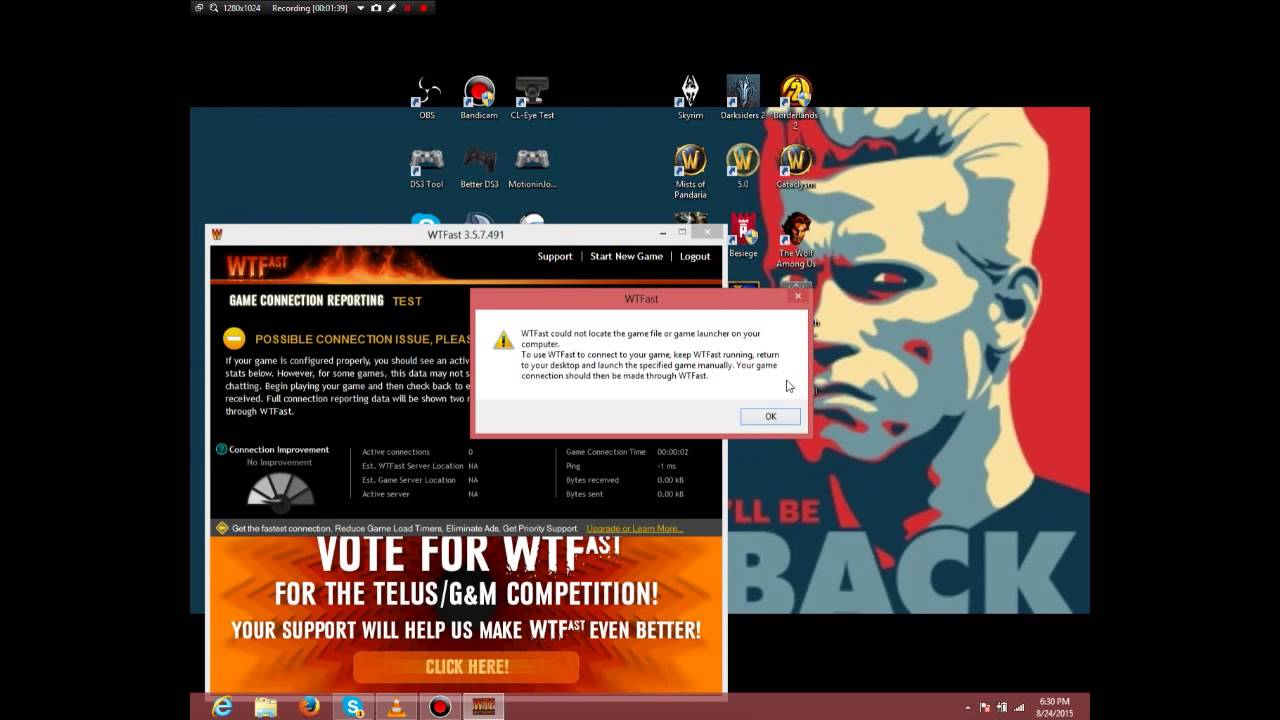
Task: Switch to Bandicam in the taskbar
Action: point(440,707)
